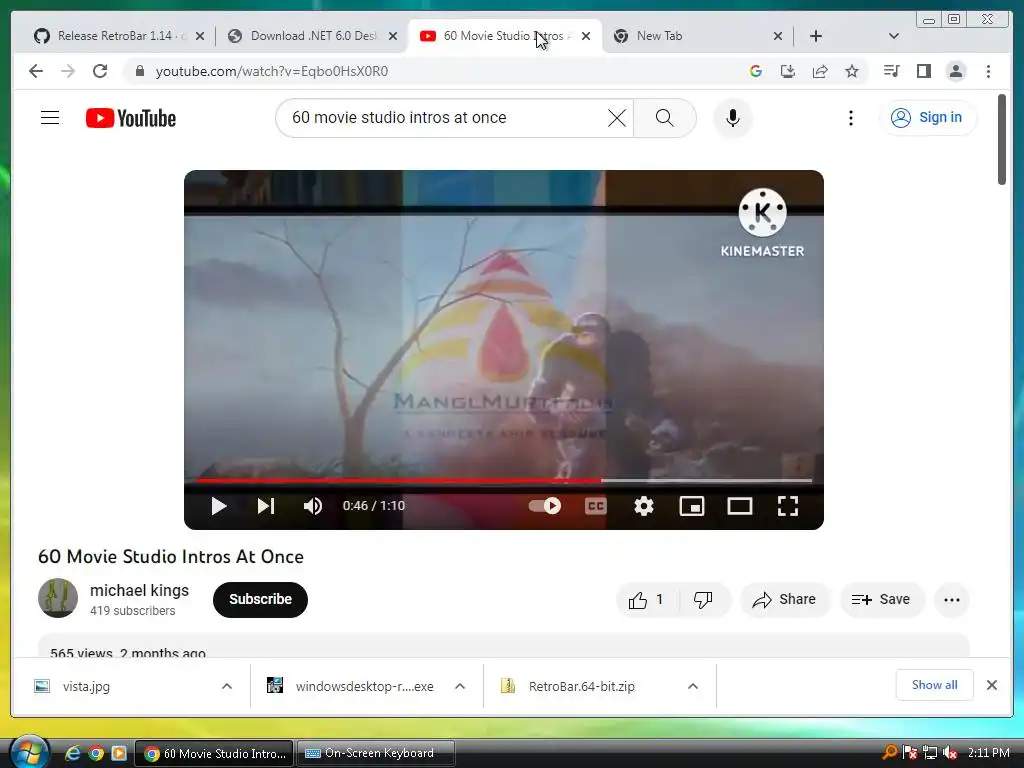Launch Internet Explorer from quick launch
The width and height of the screenshot is (1024, 768).
pyautogui.click(x=72, y=754)
